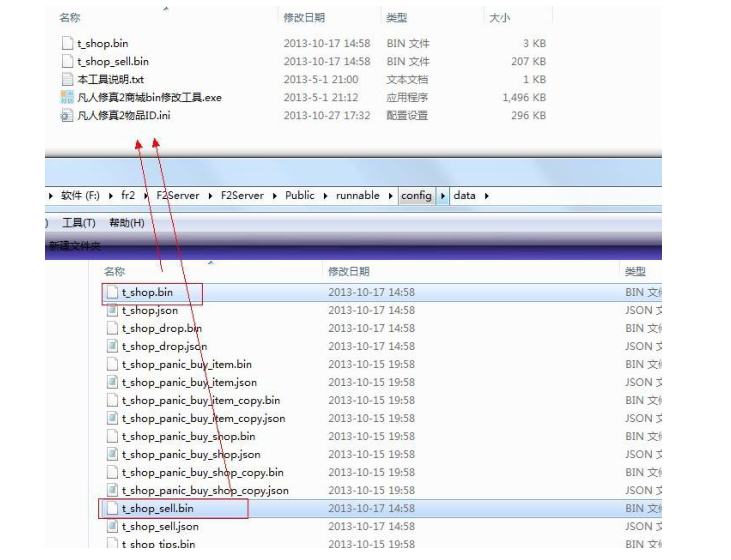Select 凡人修真2物品ID.ini file name
Image resolution: width=731 pixels, height=560 pixels.
click(x=124, y=115)
